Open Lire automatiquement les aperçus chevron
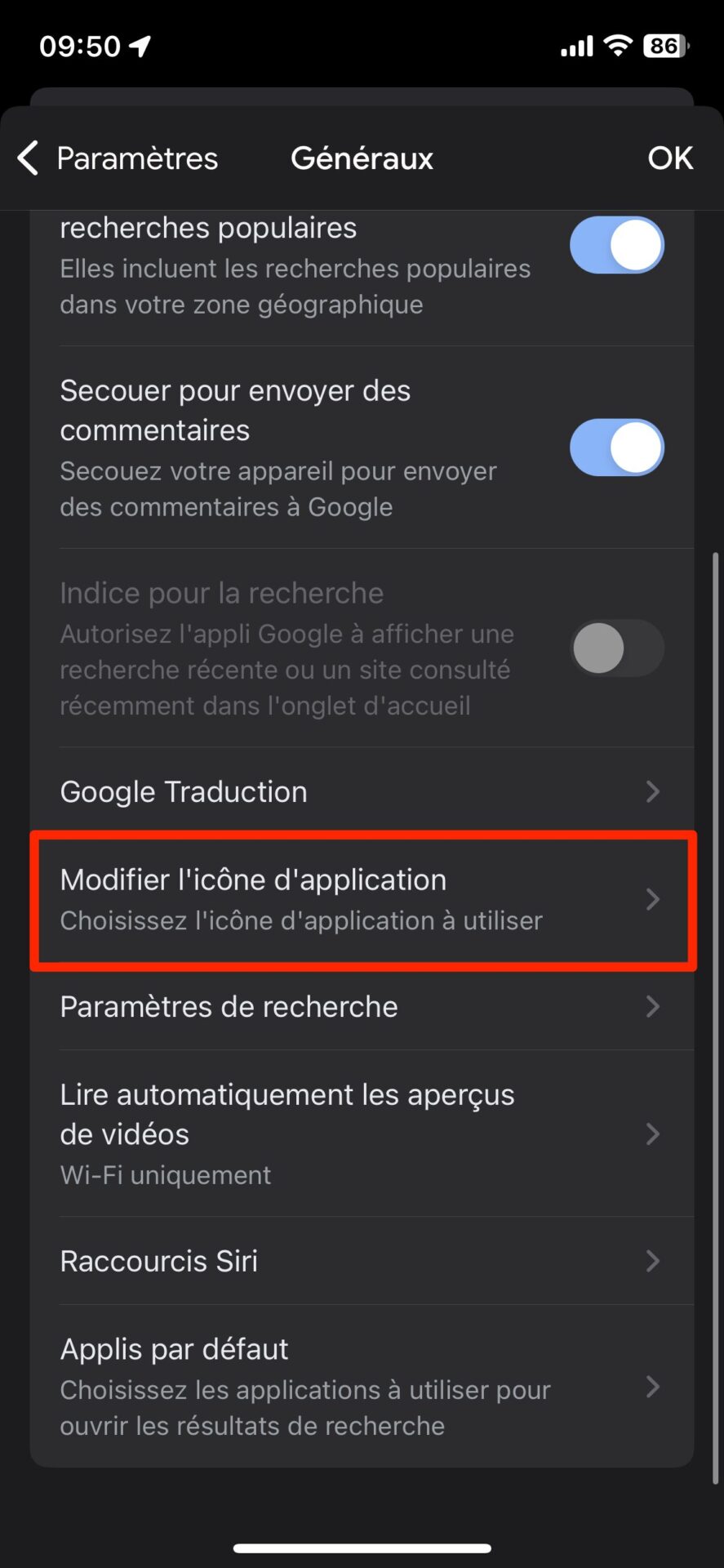The height and width of the screenshot is (1568, 724). point(652,1134)
